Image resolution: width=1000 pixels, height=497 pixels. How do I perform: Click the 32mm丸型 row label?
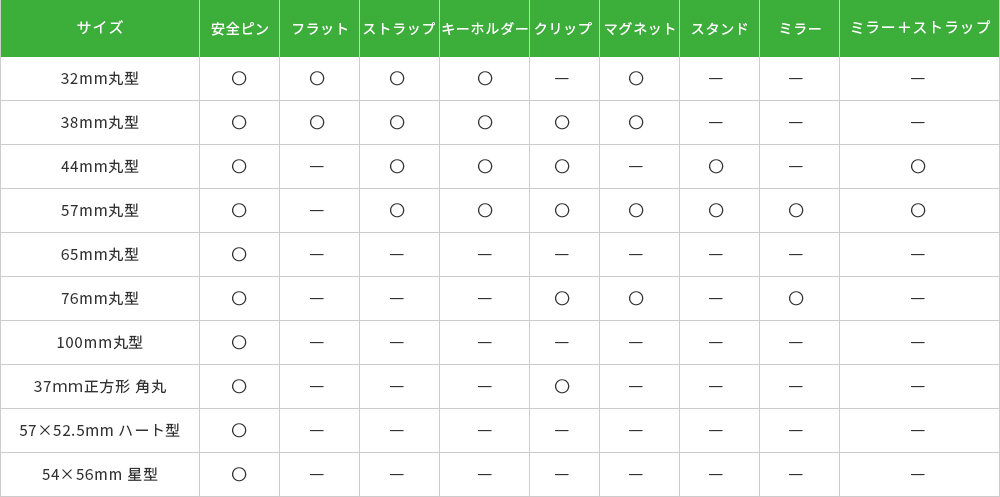pos(100,78)
